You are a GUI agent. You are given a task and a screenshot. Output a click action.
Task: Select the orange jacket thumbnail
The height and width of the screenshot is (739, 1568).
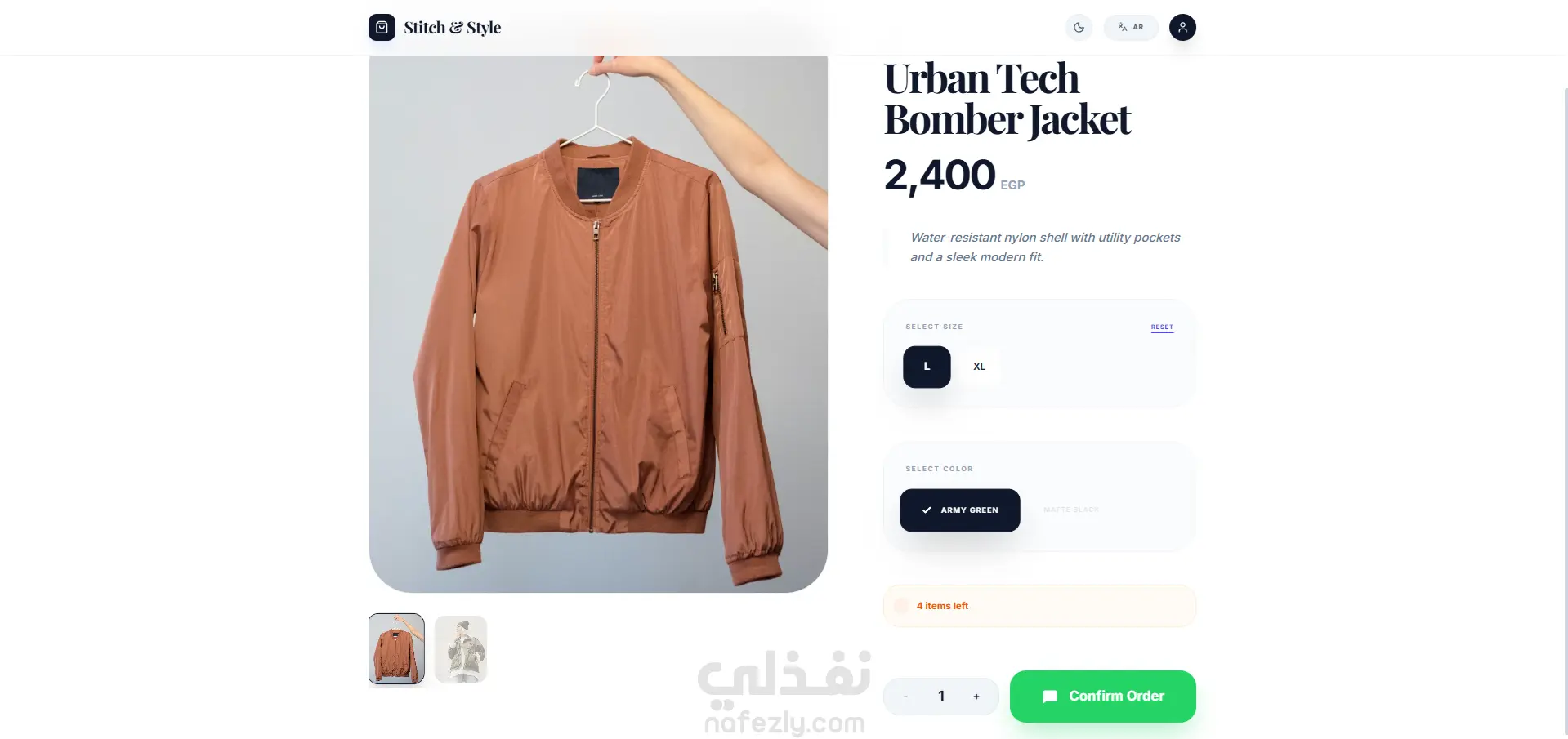point(396,649)
